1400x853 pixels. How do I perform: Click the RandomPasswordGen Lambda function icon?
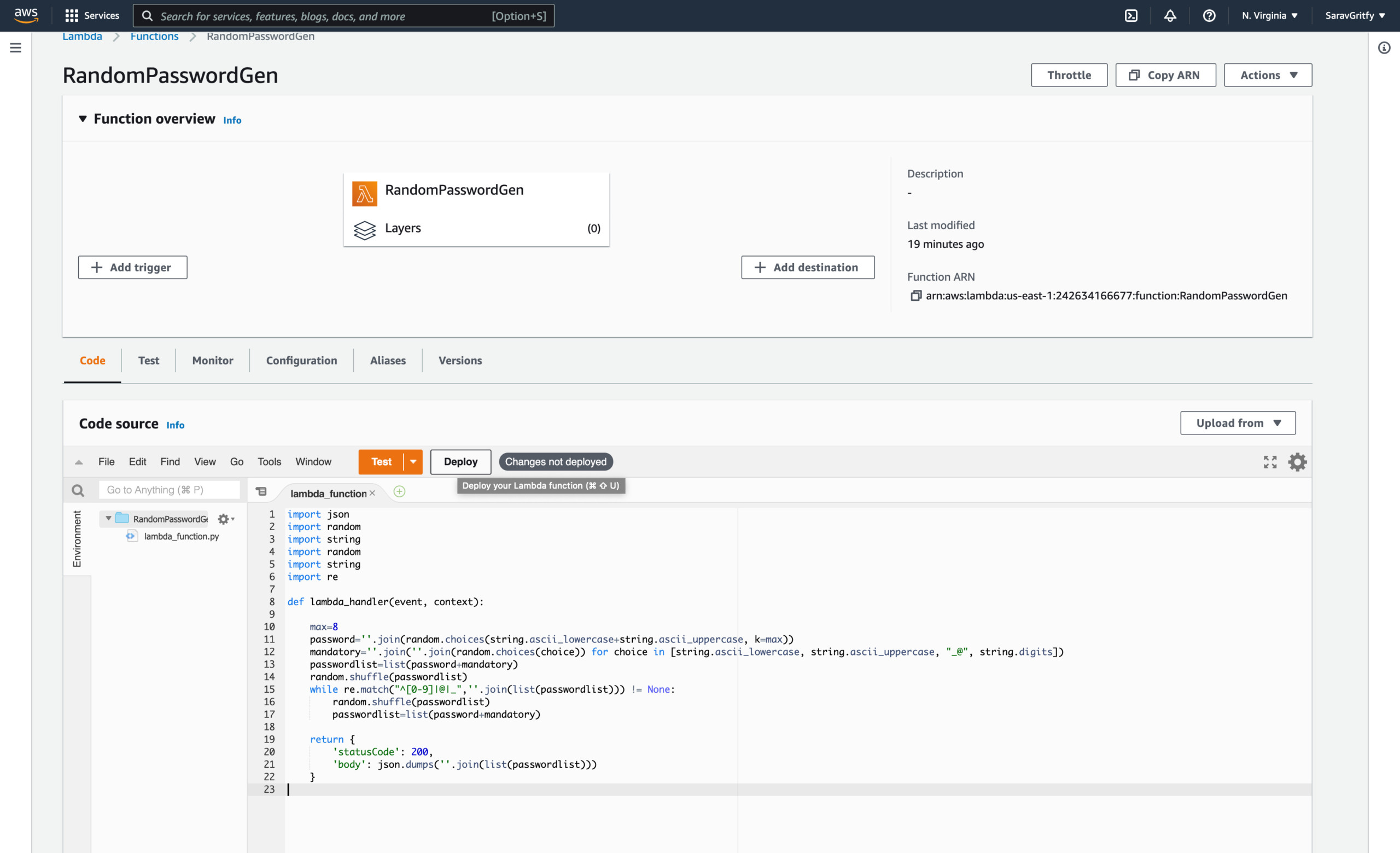(364, 193)
